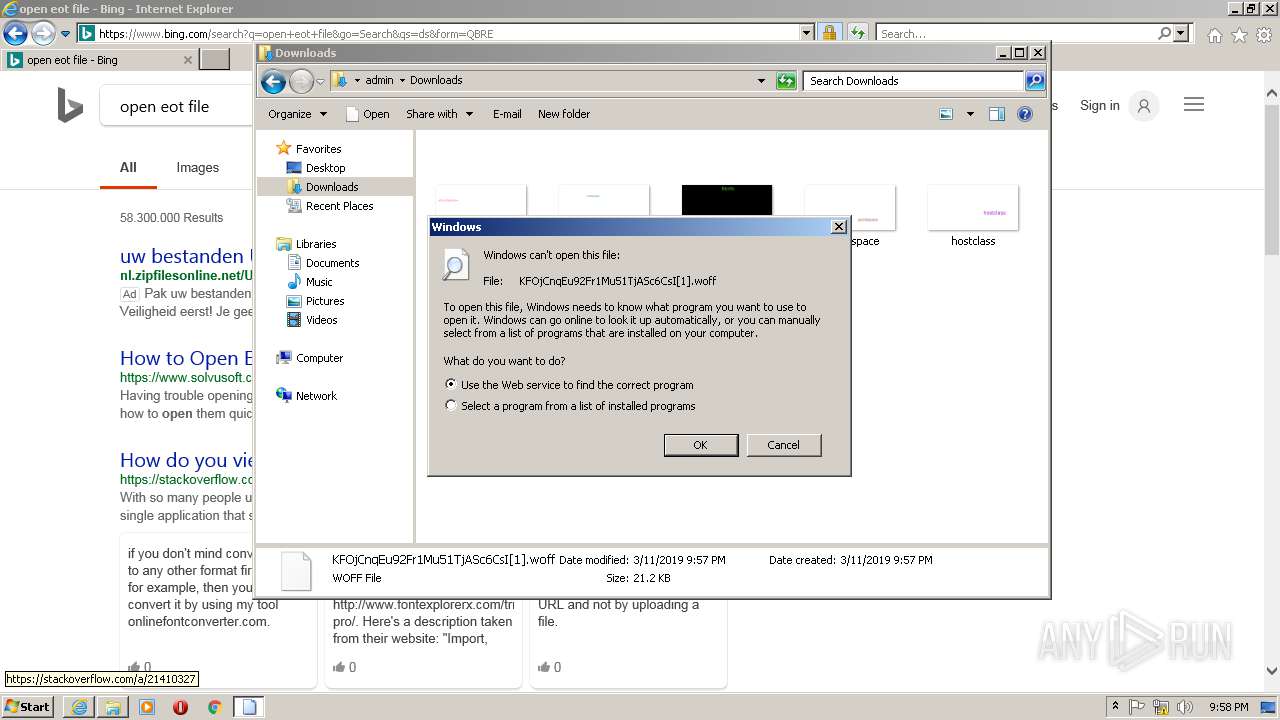Launch Internet Explorer from the taskbar
The width and height of the screenshot is (1280, 720).
pos(79,707)
